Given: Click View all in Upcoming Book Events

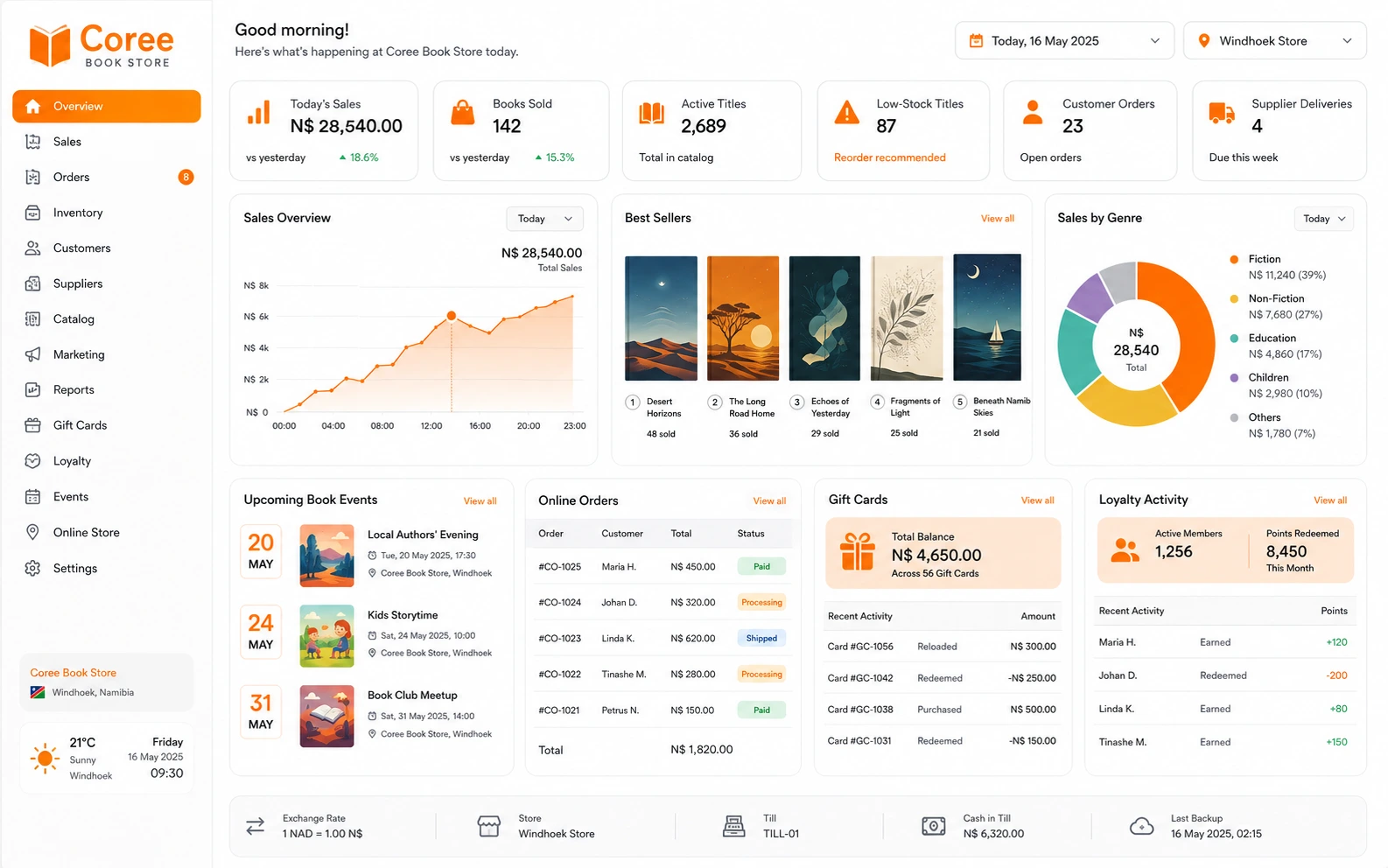Looking at the screenshot, I should tap(480, 501).
